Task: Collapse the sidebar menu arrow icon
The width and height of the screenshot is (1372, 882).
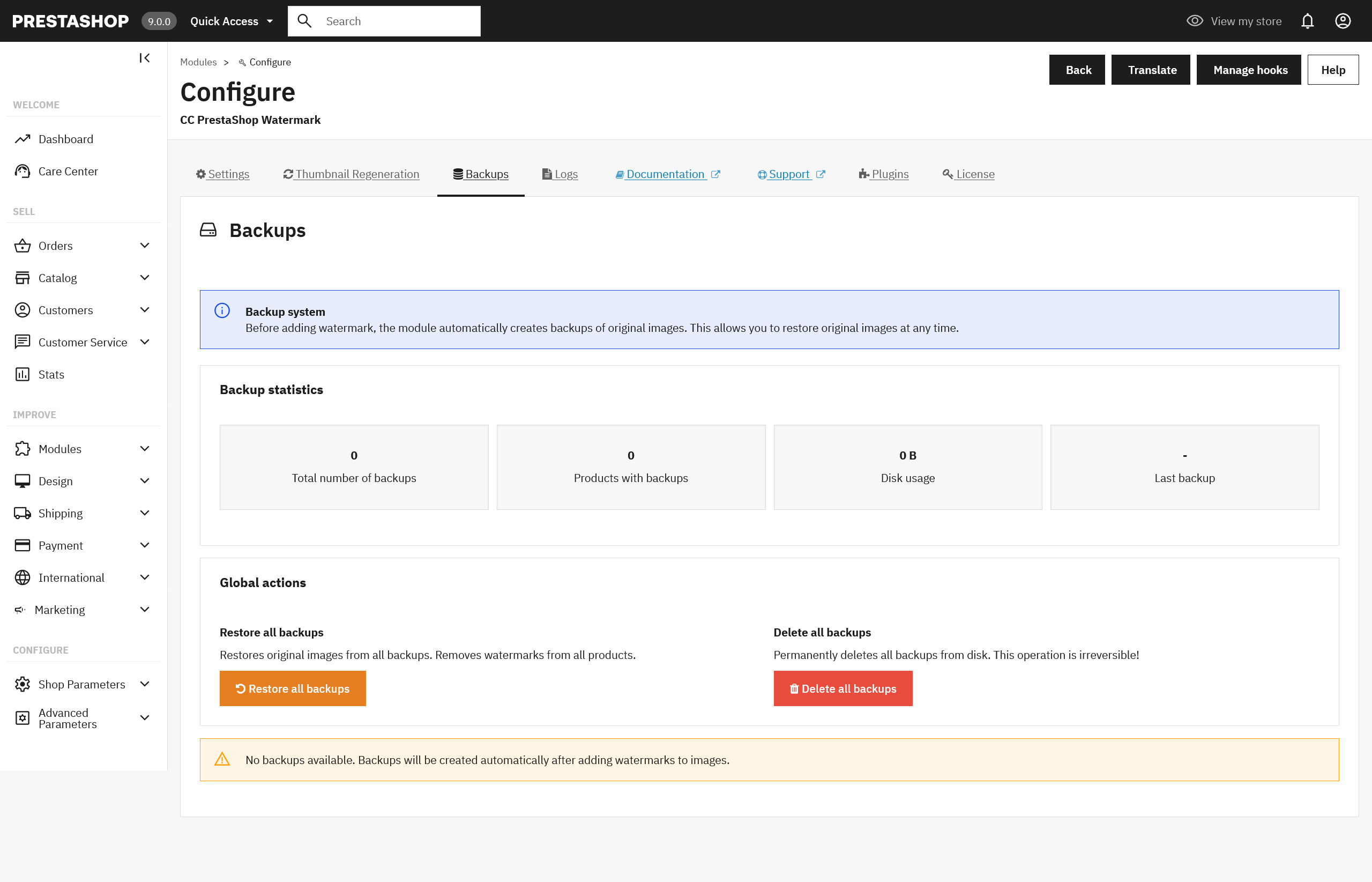Action: point(144,58)
